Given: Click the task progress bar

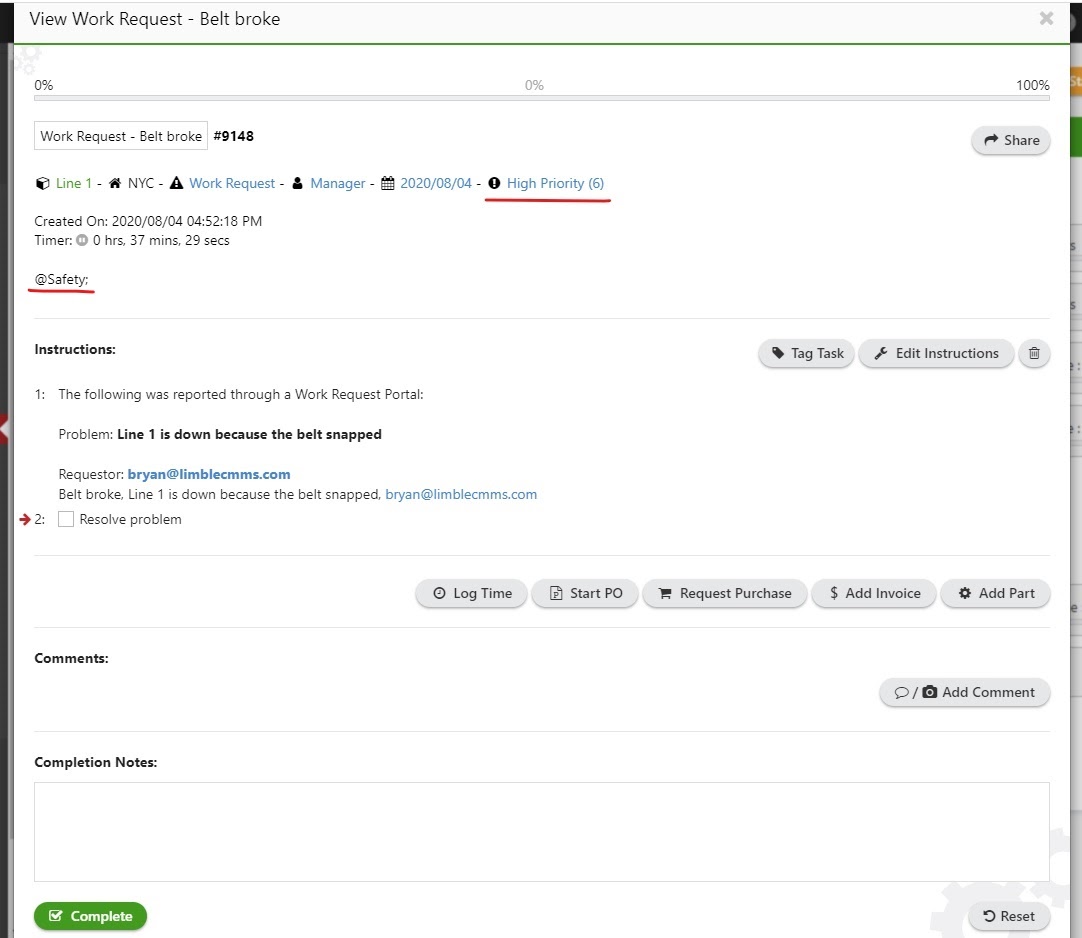Looking at the screenshot, I should (x=541, y=97).
